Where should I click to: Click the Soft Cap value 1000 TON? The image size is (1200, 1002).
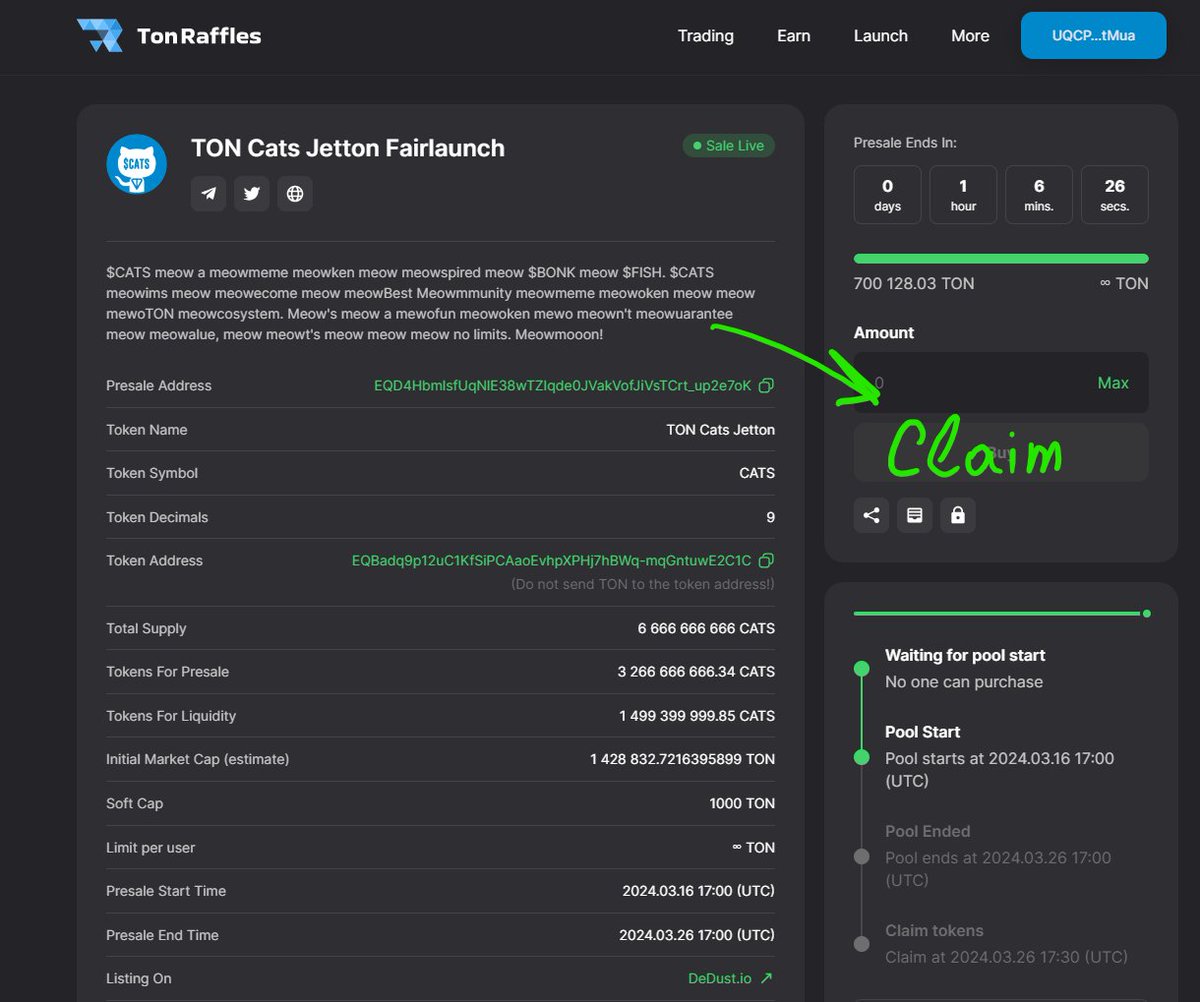click(x=742, y=804)
